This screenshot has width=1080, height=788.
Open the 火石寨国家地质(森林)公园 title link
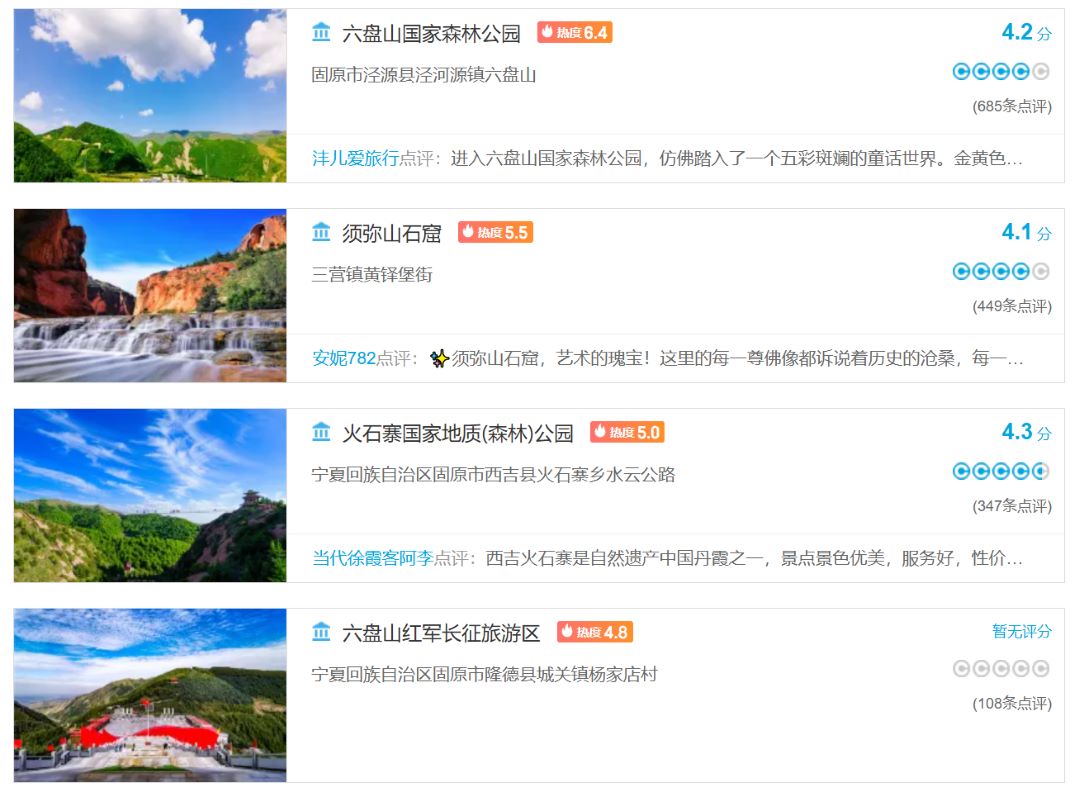[457, 433]
